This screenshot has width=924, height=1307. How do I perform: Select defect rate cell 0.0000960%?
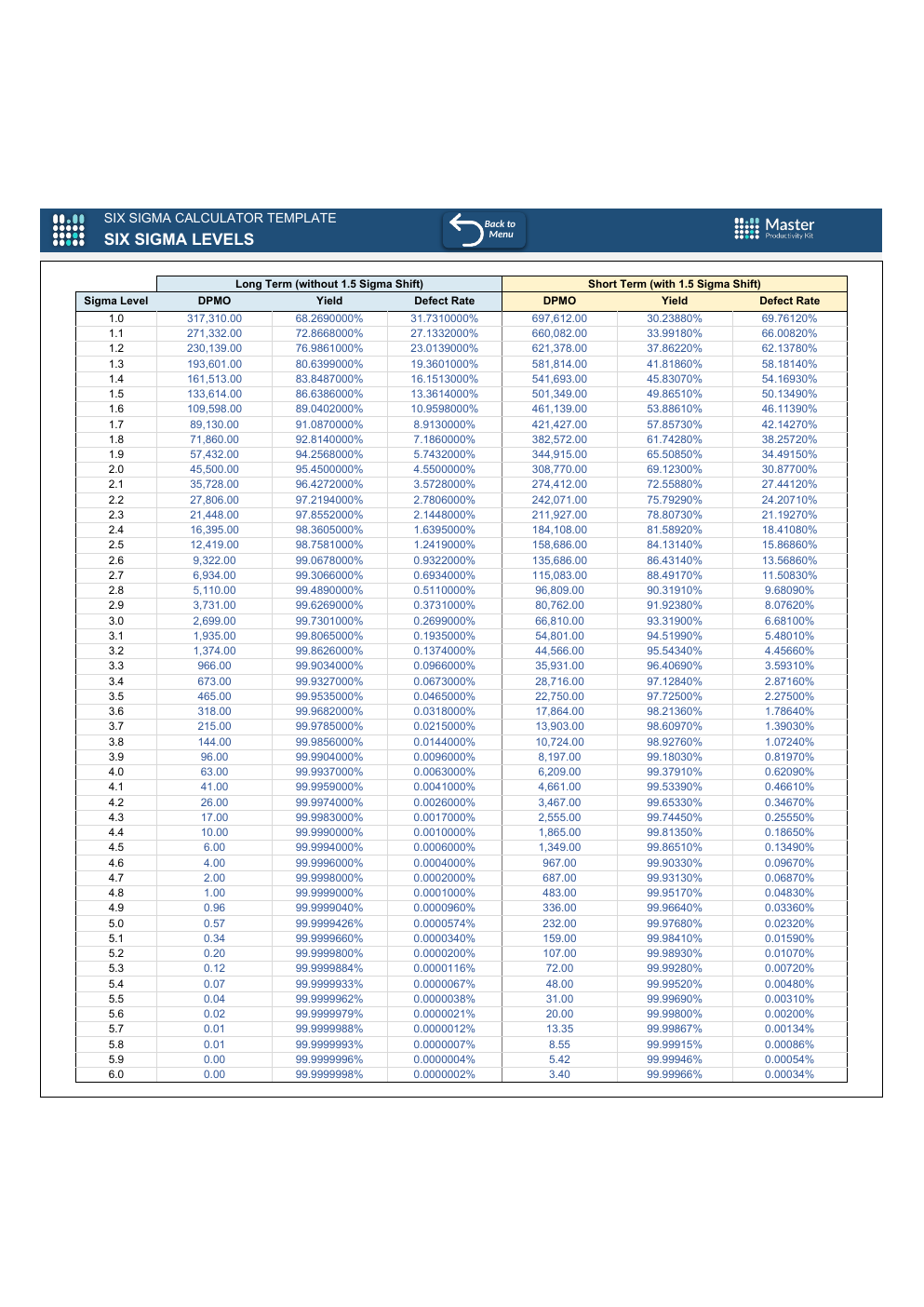pyautogui.click(x=445, y=908)
